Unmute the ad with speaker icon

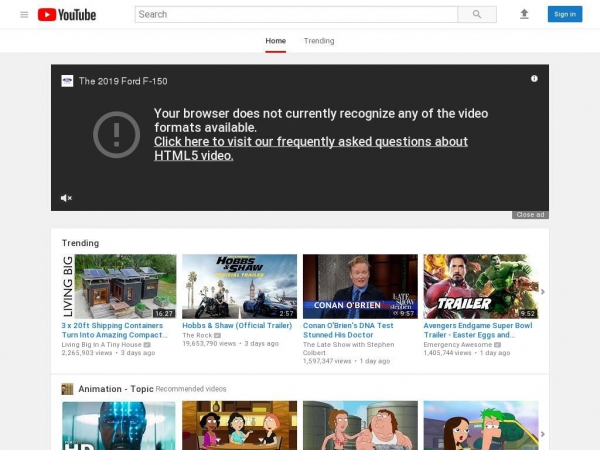(66, 198)
